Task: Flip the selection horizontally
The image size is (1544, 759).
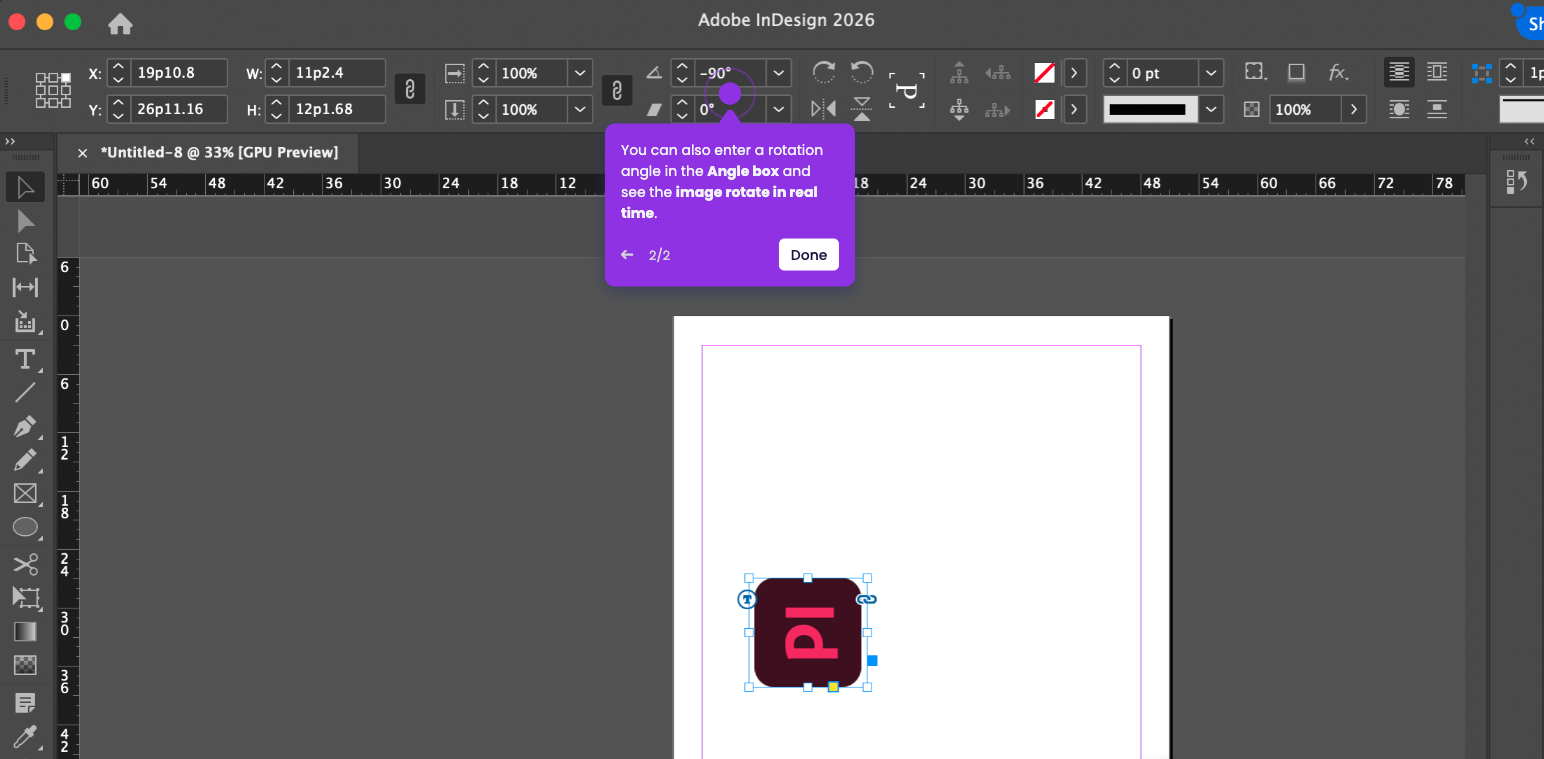Action: [x=824, y=109]
